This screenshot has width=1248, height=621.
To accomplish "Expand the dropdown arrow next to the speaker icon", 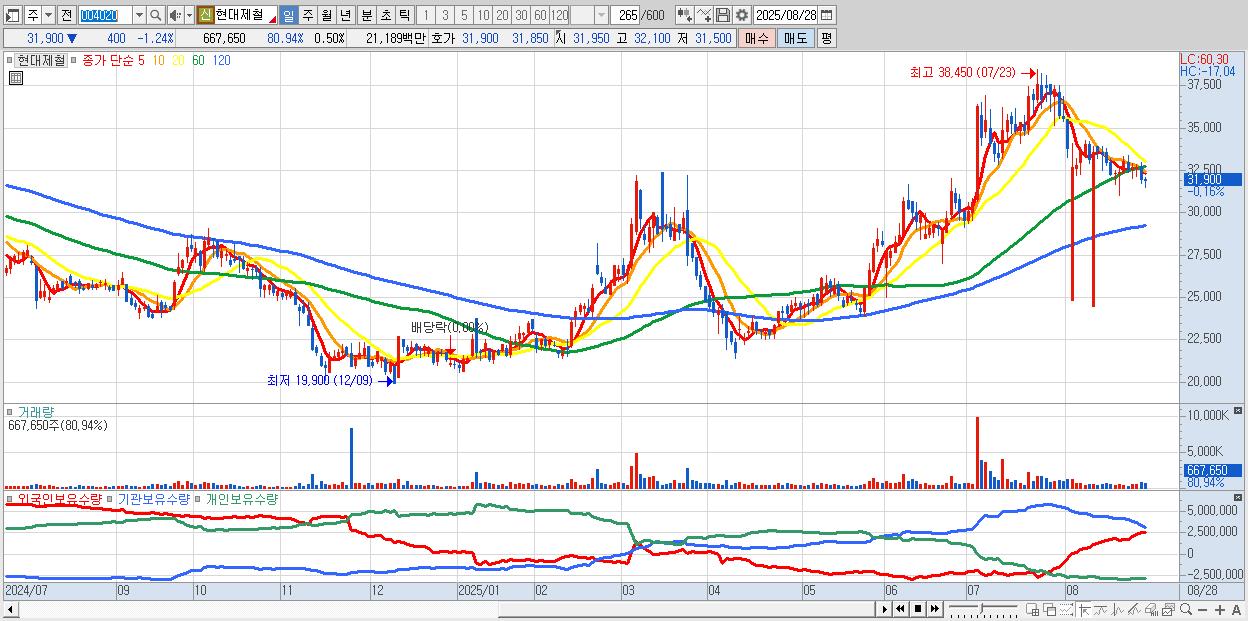I will (189, 16).
